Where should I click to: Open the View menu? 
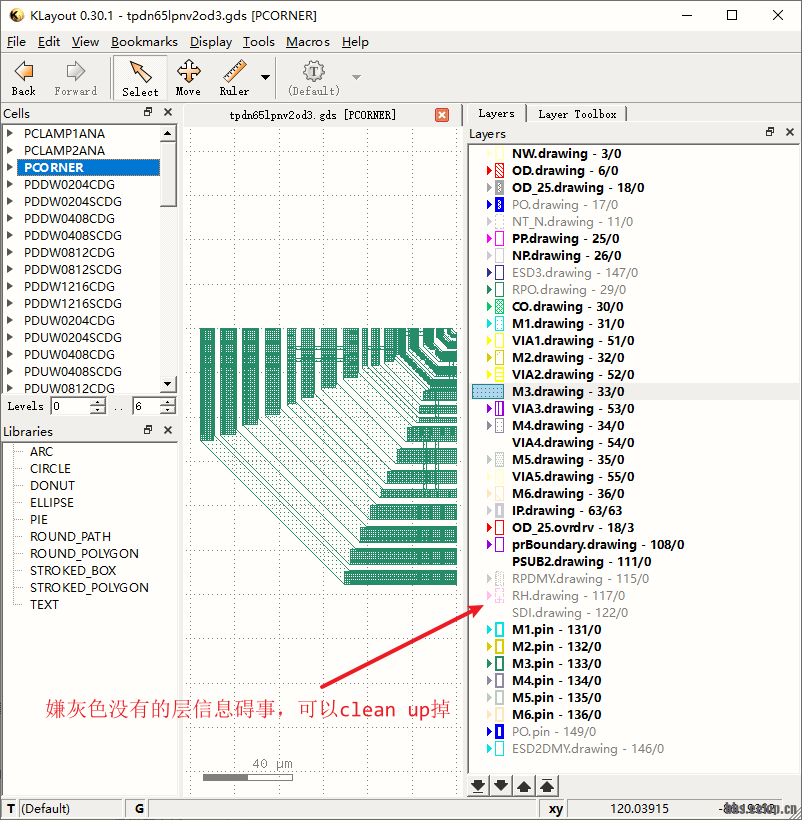(85, 42)
